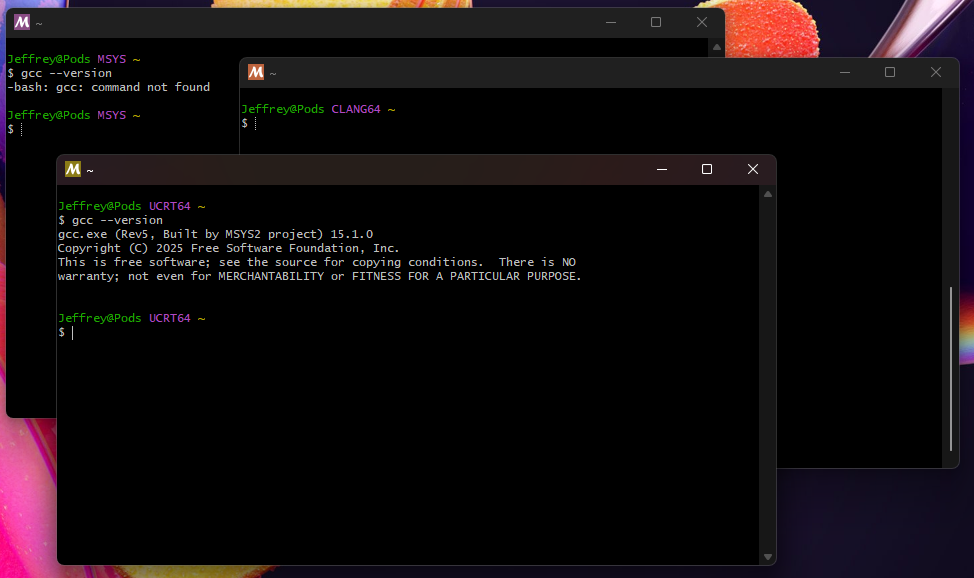Close the UCRT64 terminal window

click(x=753, y=169)
